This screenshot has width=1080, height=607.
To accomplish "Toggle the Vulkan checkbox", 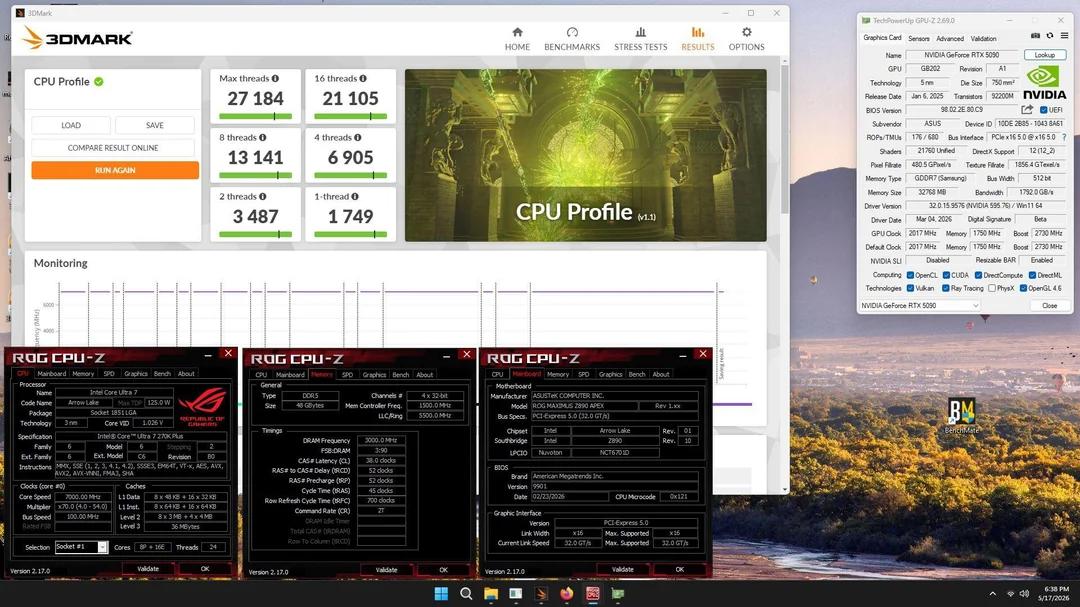I will pyautogui.click(x=911, y=288).
